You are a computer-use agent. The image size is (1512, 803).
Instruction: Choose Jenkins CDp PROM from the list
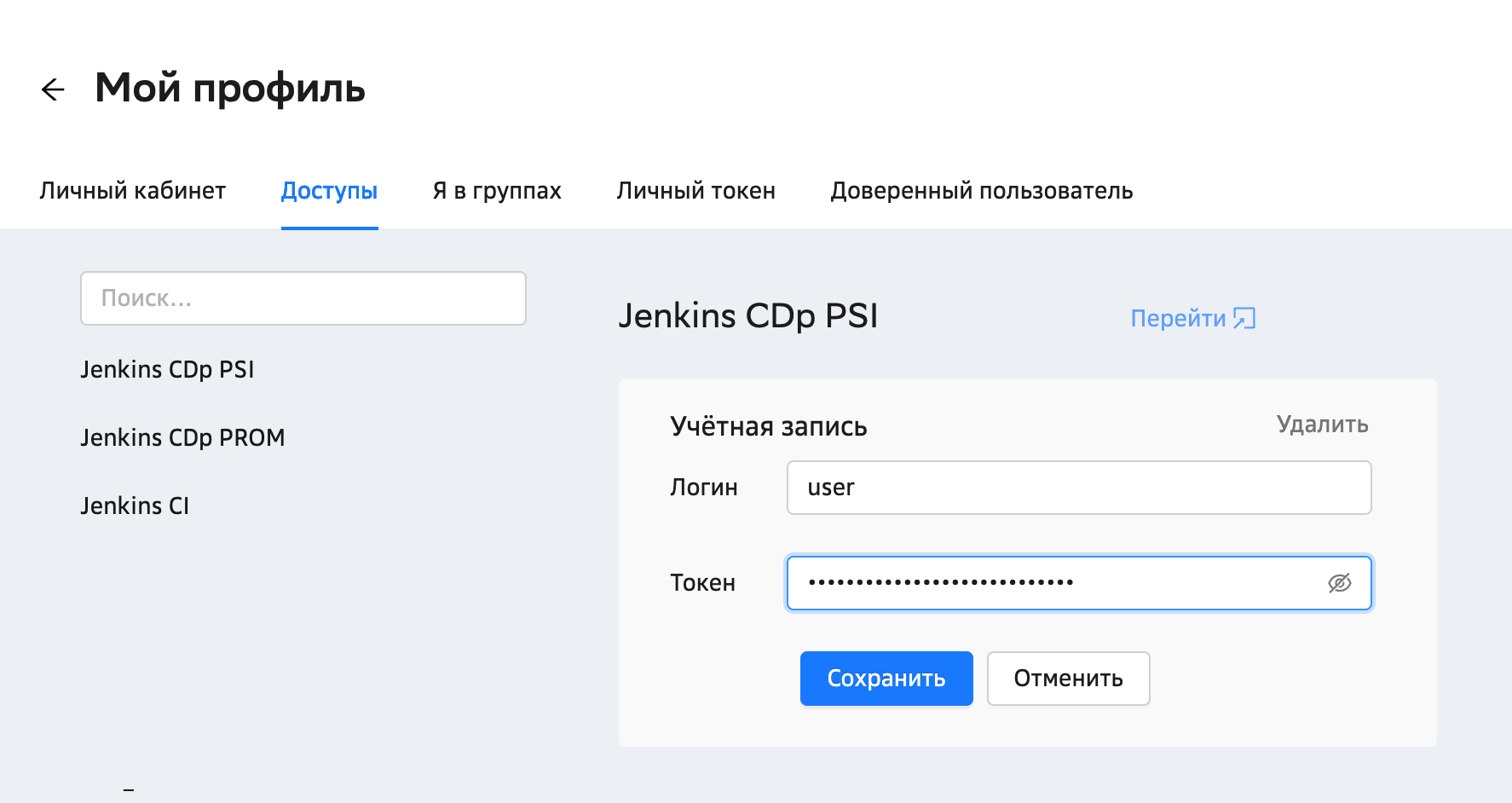[182, 438]
